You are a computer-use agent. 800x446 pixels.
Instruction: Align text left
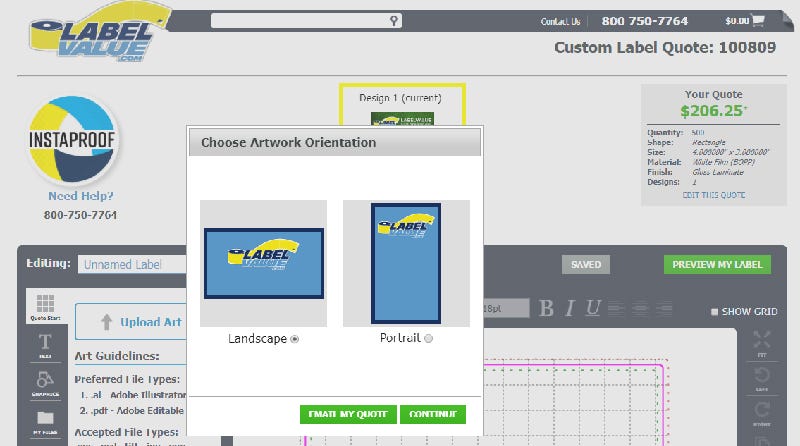click(x=616, y=308)
